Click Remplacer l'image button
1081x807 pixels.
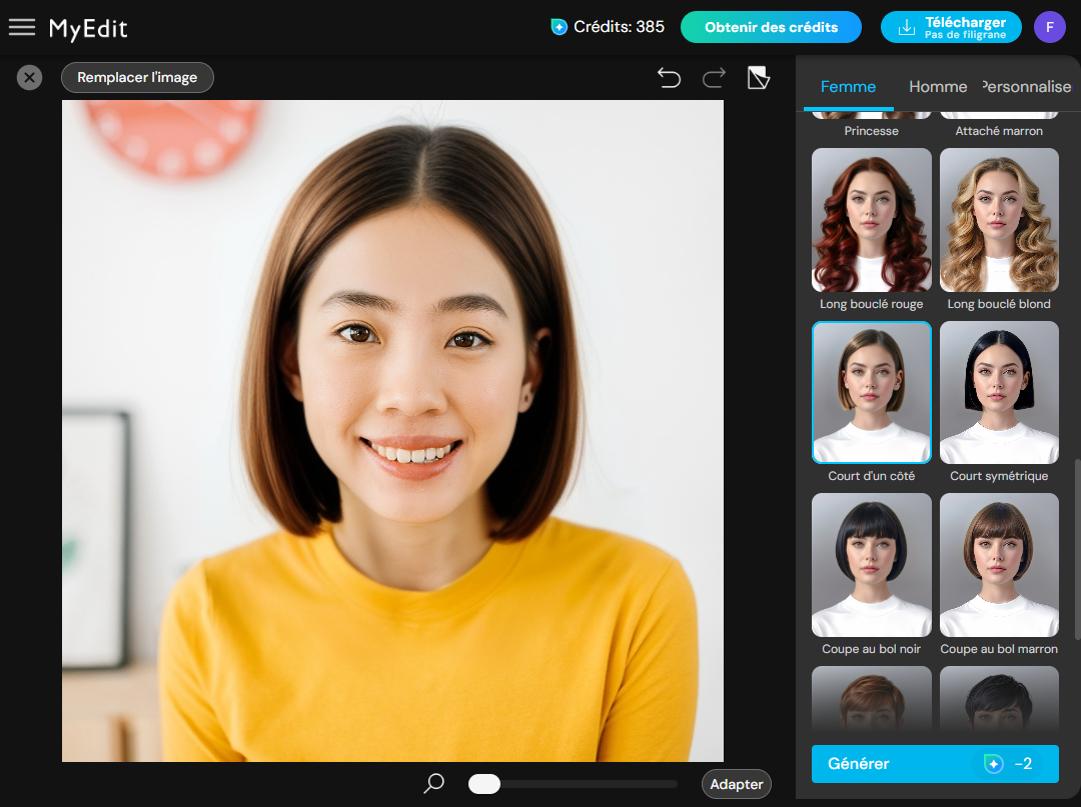point(137,77)
